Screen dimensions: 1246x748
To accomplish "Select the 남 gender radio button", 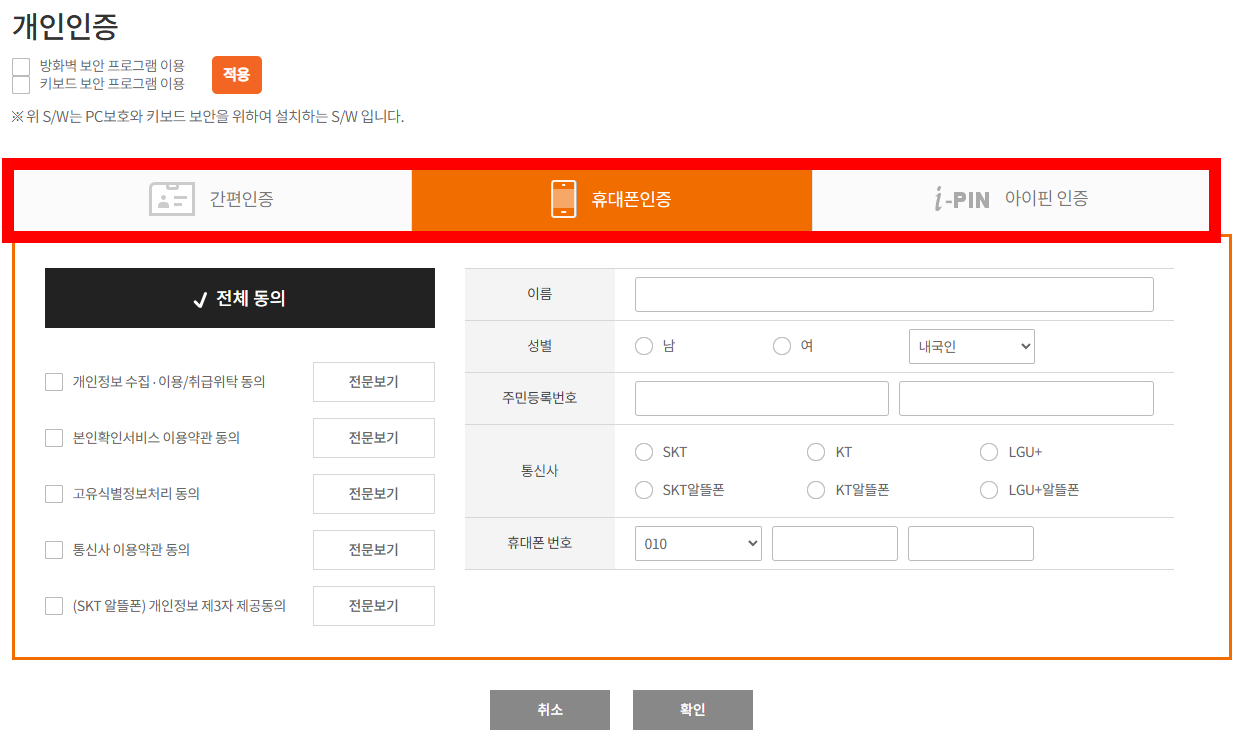I will coord(644,346).
